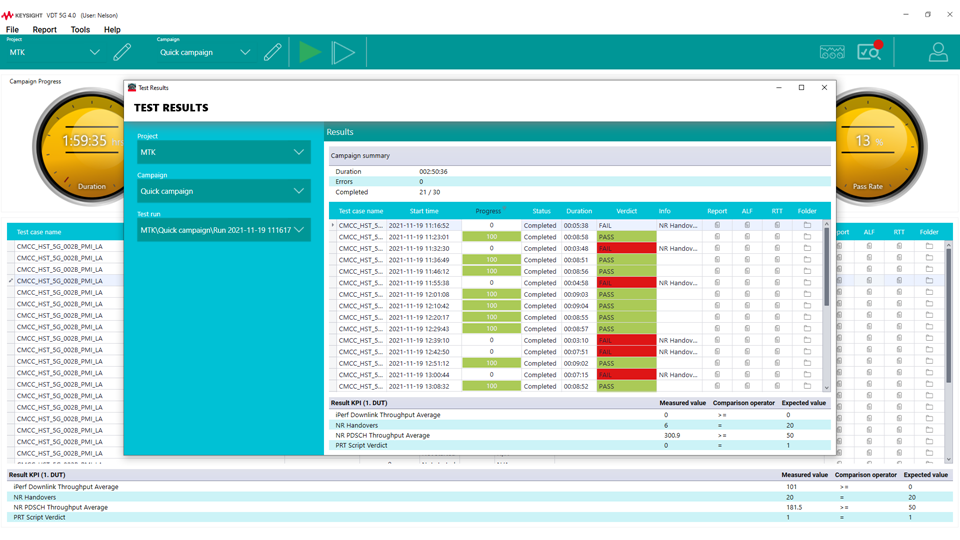Open the folder icon for the 11:23:01 test
This screenshot has width=960, height=540.
[x=807, y=237]
